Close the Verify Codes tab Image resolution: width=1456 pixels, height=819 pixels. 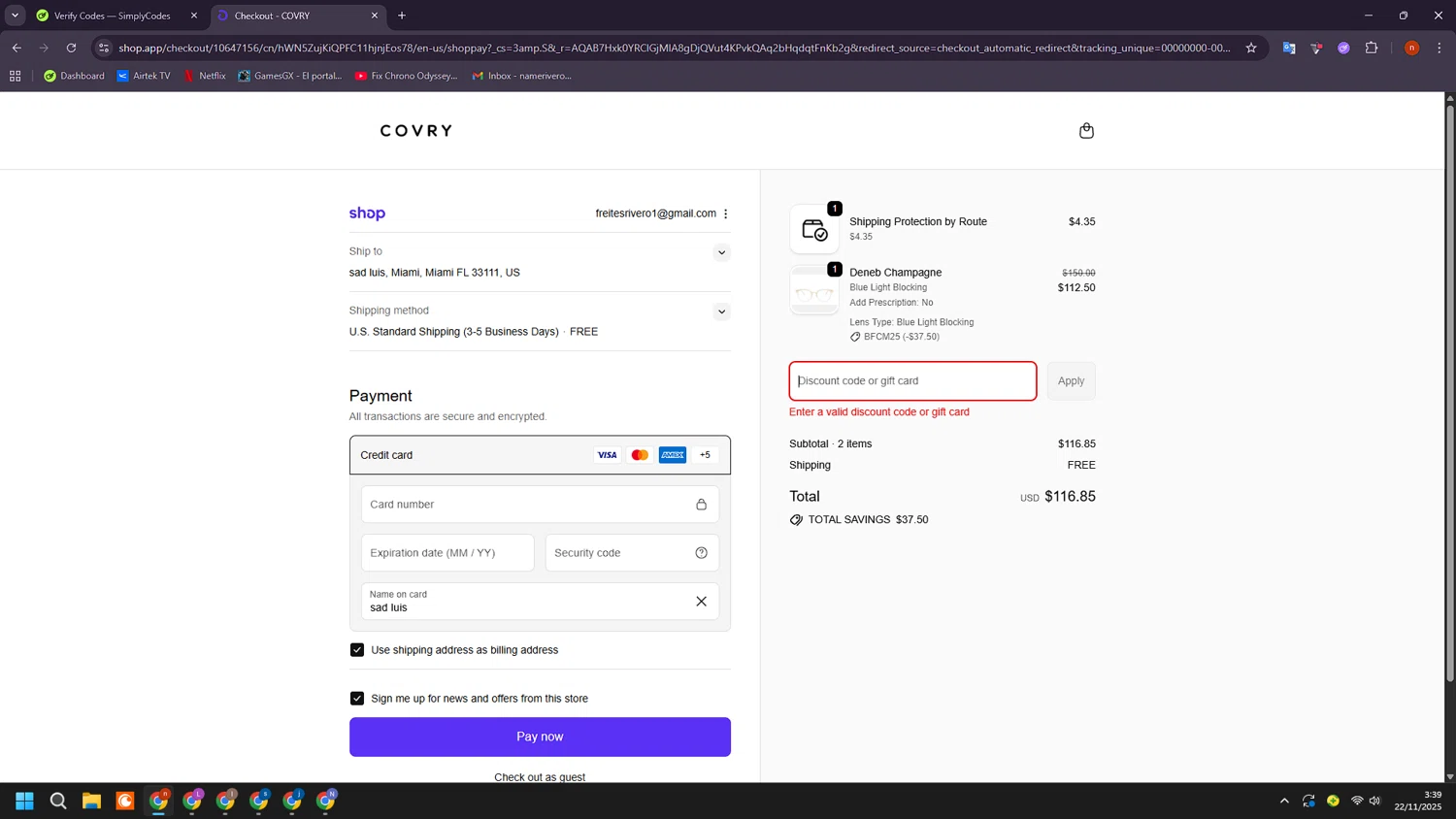pos(194,16)
